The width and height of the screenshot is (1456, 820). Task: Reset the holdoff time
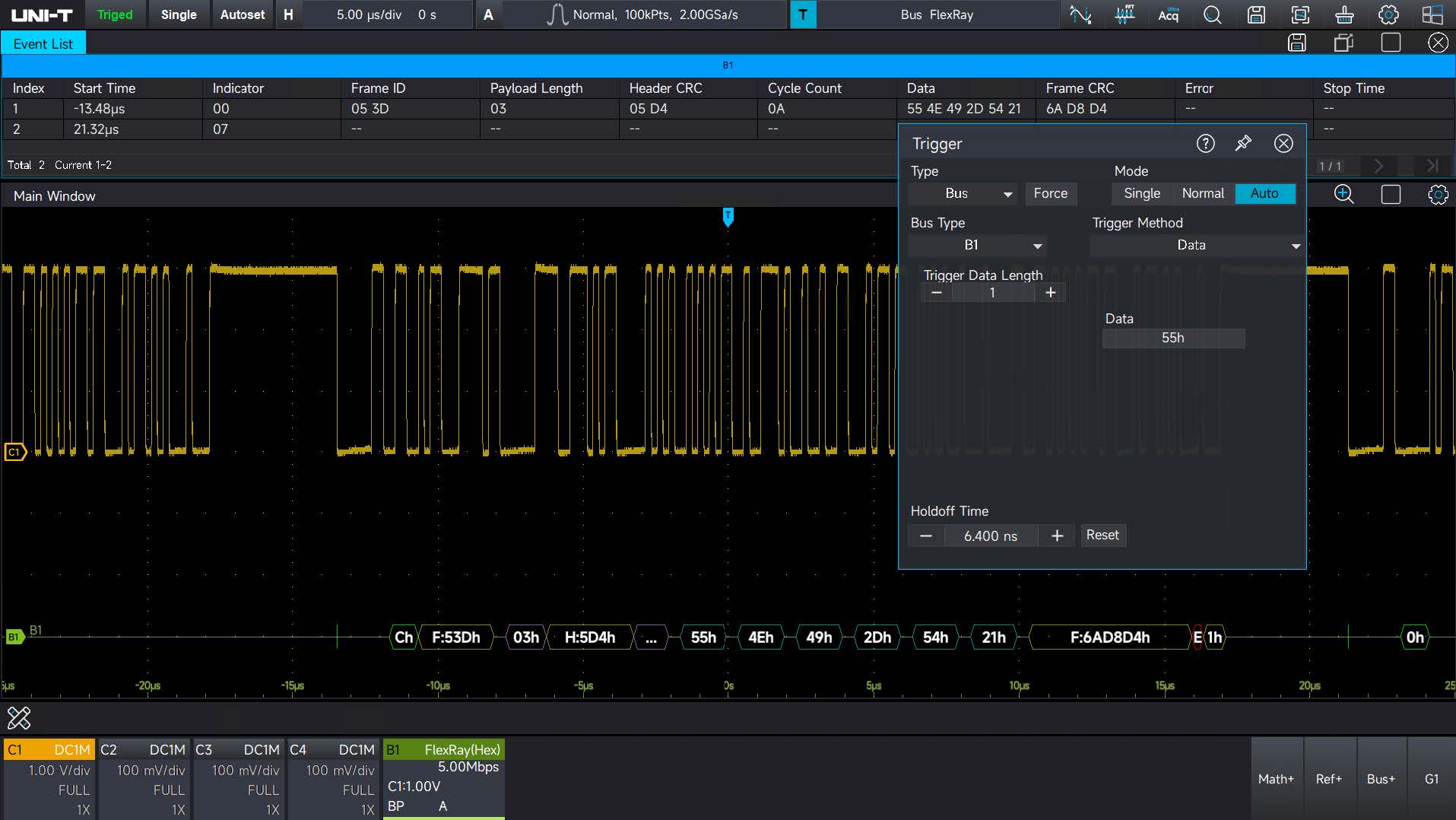tap(1102, 535)
